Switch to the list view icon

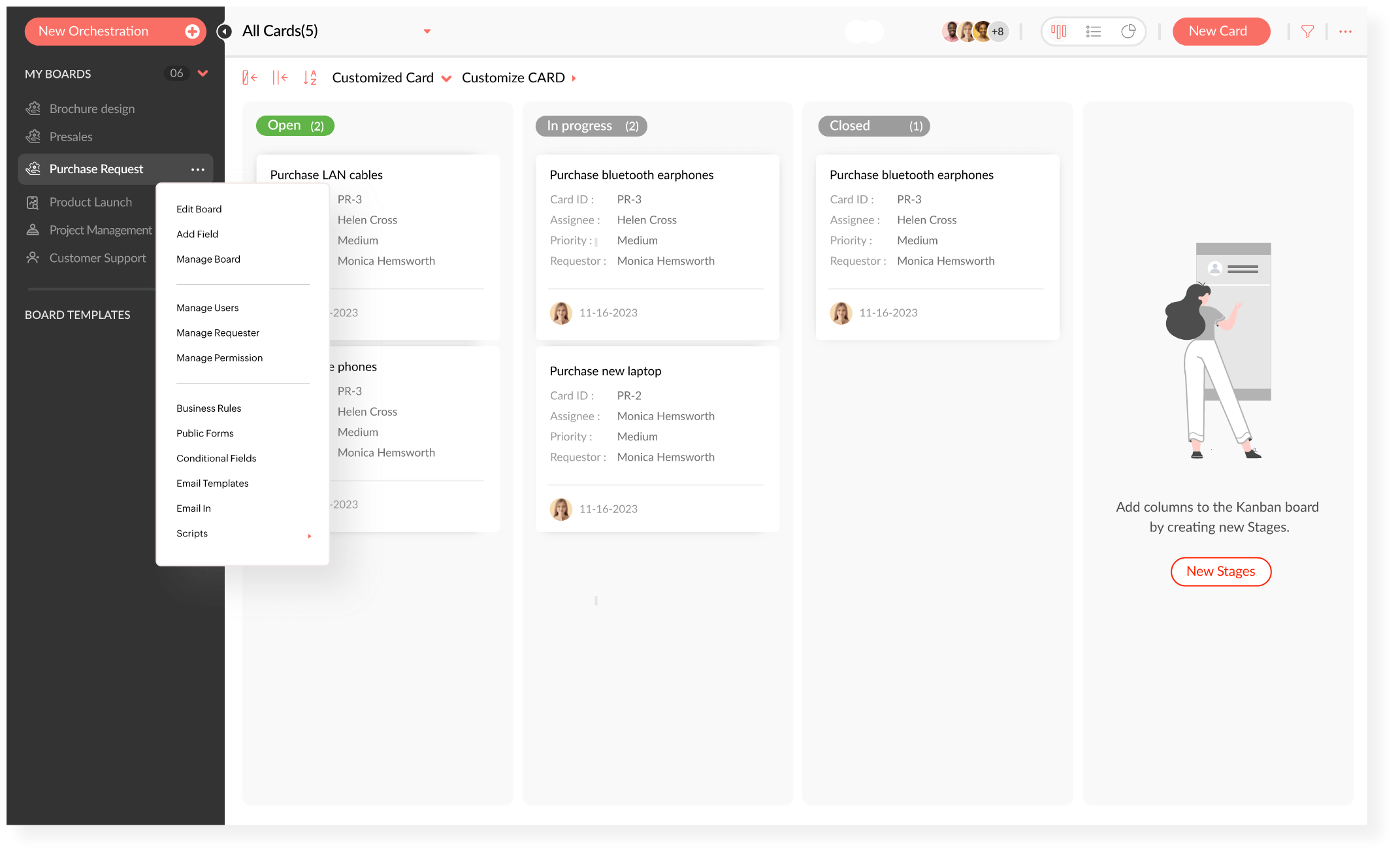click(1093, 31)
